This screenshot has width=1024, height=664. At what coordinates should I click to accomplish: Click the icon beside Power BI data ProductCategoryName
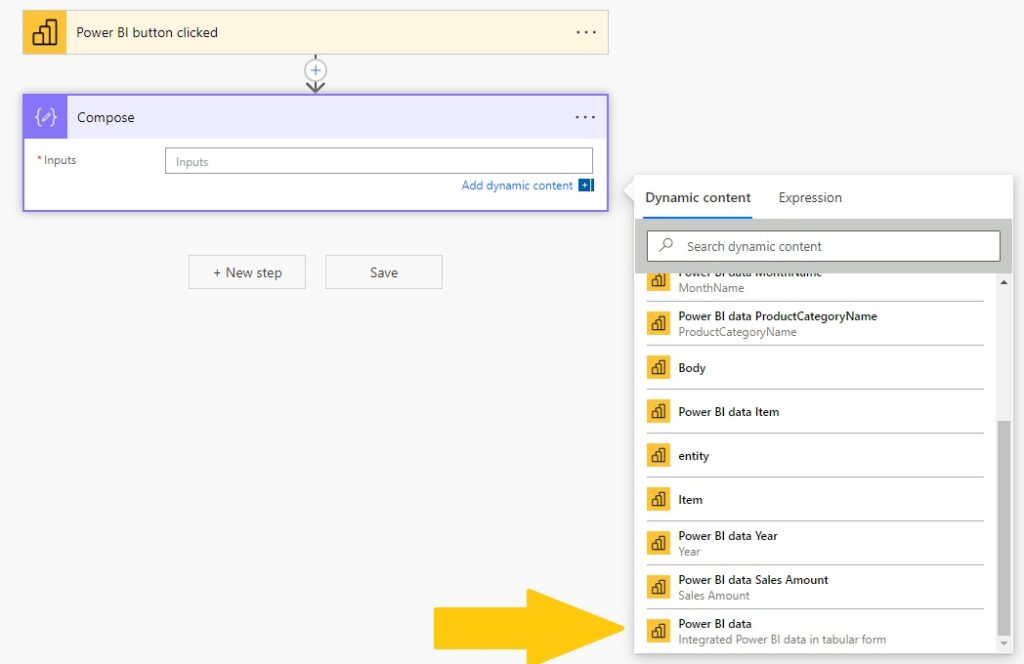tap(658, 323)
